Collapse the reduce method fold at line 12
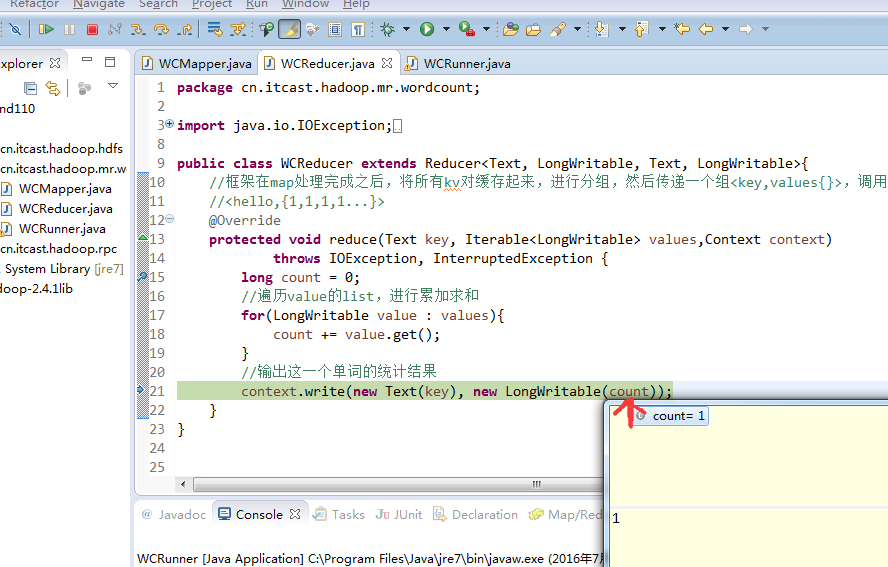This screenshot has width=888, height=567. coord(169,219)
